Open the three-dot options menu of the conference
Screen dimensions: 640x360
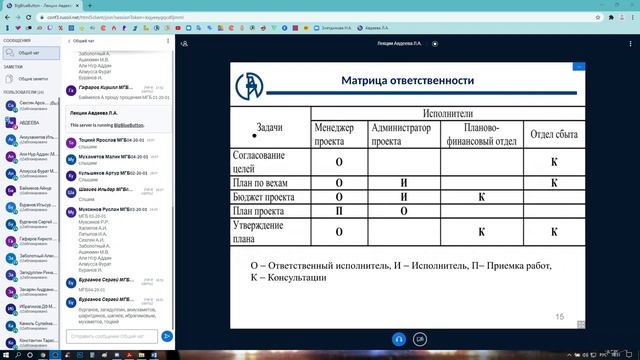click(x=630, y=44)
